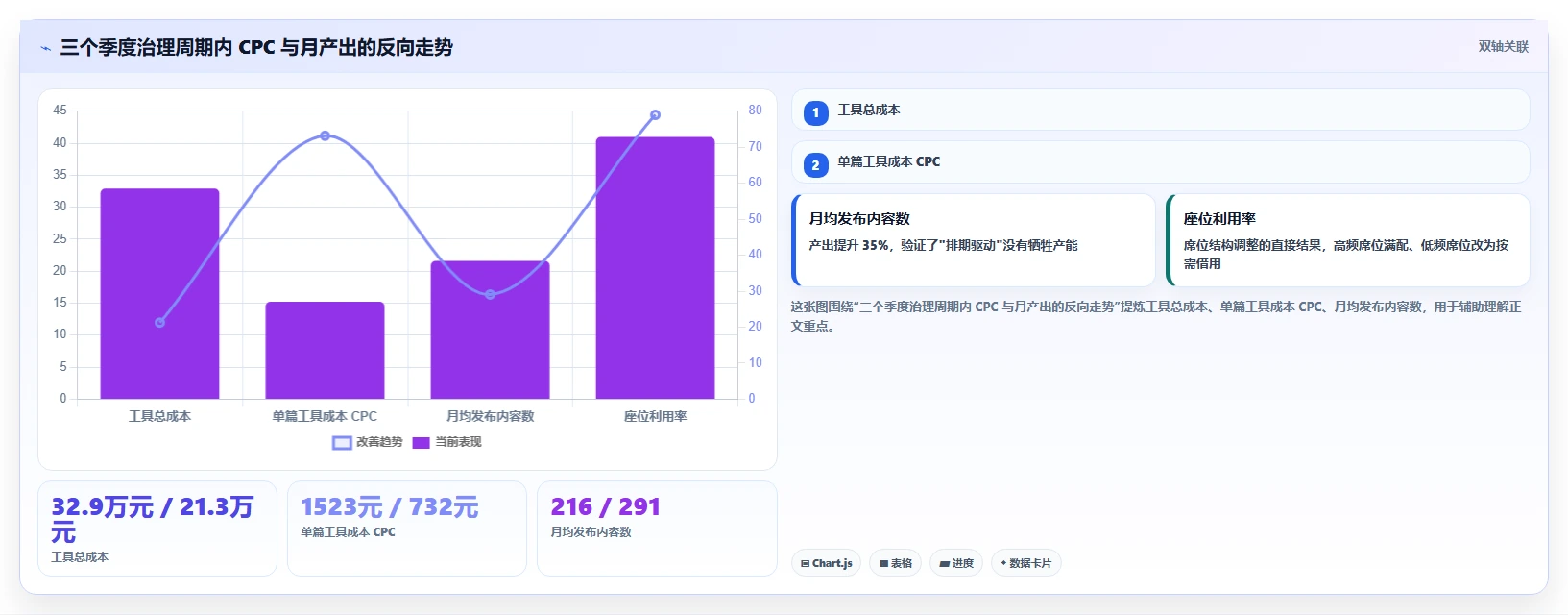The width and height of the screenshot is (1568, 615).
Task: Click the 216 / 291 stat card
Action: pos(657,529)
